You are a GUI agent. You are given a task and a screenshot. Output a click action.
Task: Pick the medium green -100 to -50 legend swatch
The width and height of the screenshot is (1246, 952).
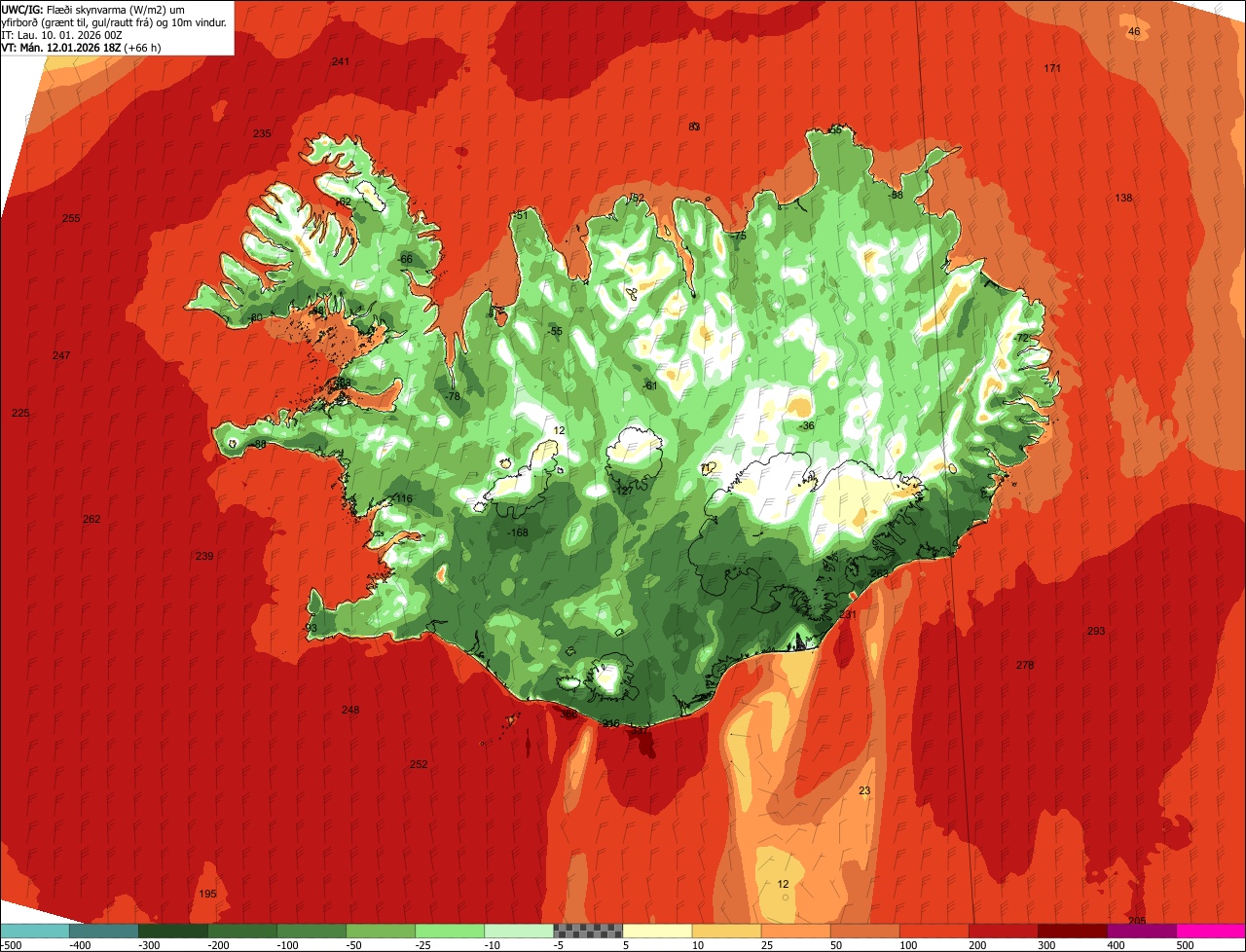(311, 931)
